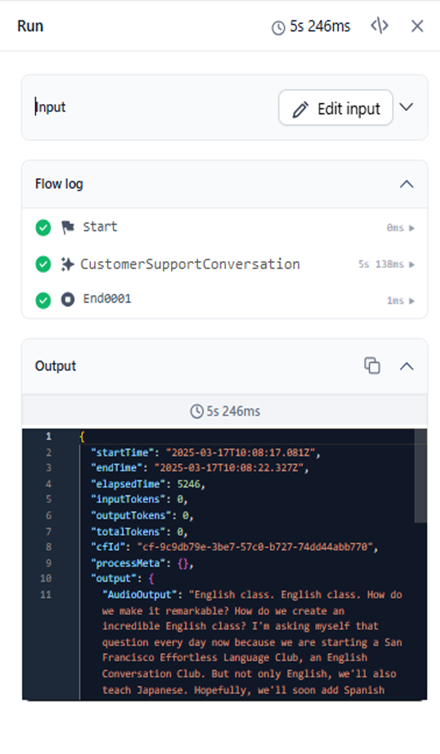The image size is (440, 754).
Task: Click the green check next to Start
Action: pos(43,227)
